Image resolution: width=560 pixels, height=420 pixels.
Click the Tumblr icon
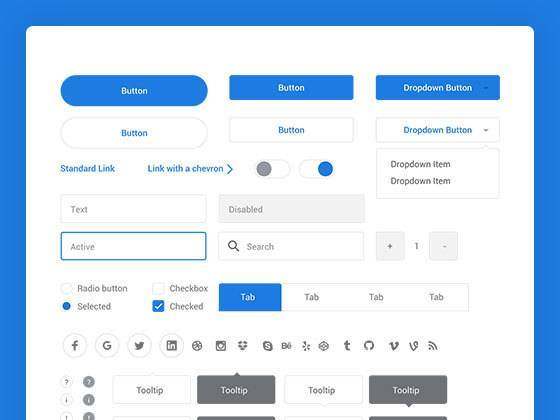tap(347, 345)
